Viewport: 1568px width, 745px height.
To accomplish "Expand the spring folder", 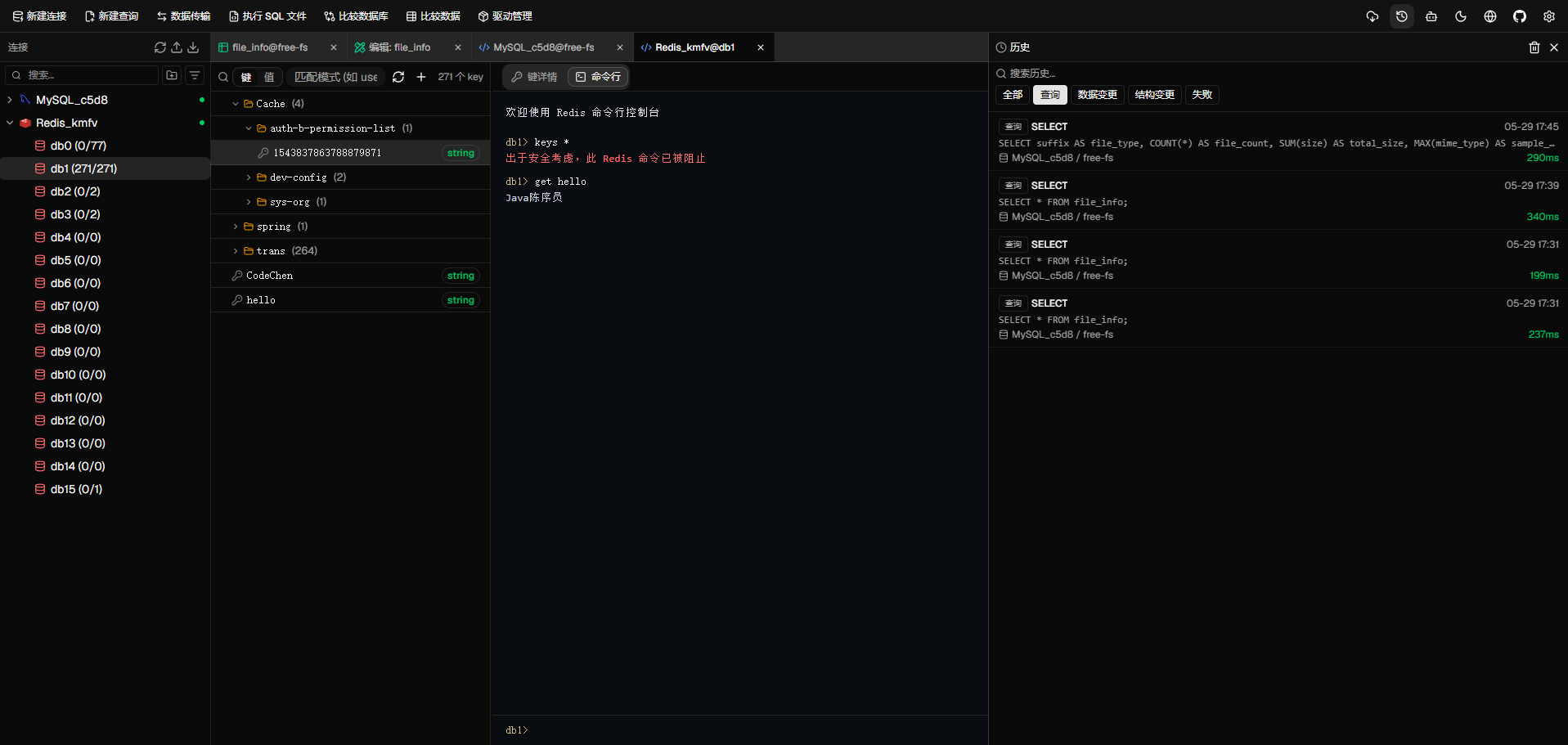I will 236,227.
